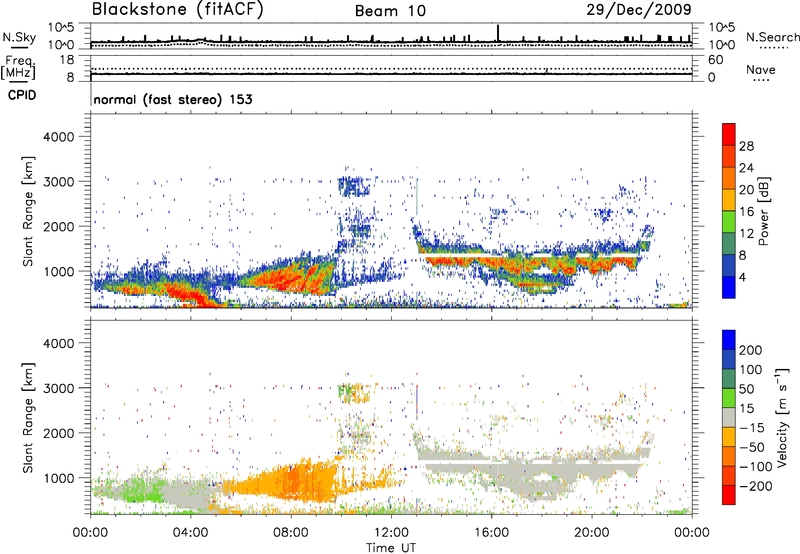Click the 'Blackstone (fitACF)' title text
Viewport: 800px width, 554px height.
[x=178, y=9]
